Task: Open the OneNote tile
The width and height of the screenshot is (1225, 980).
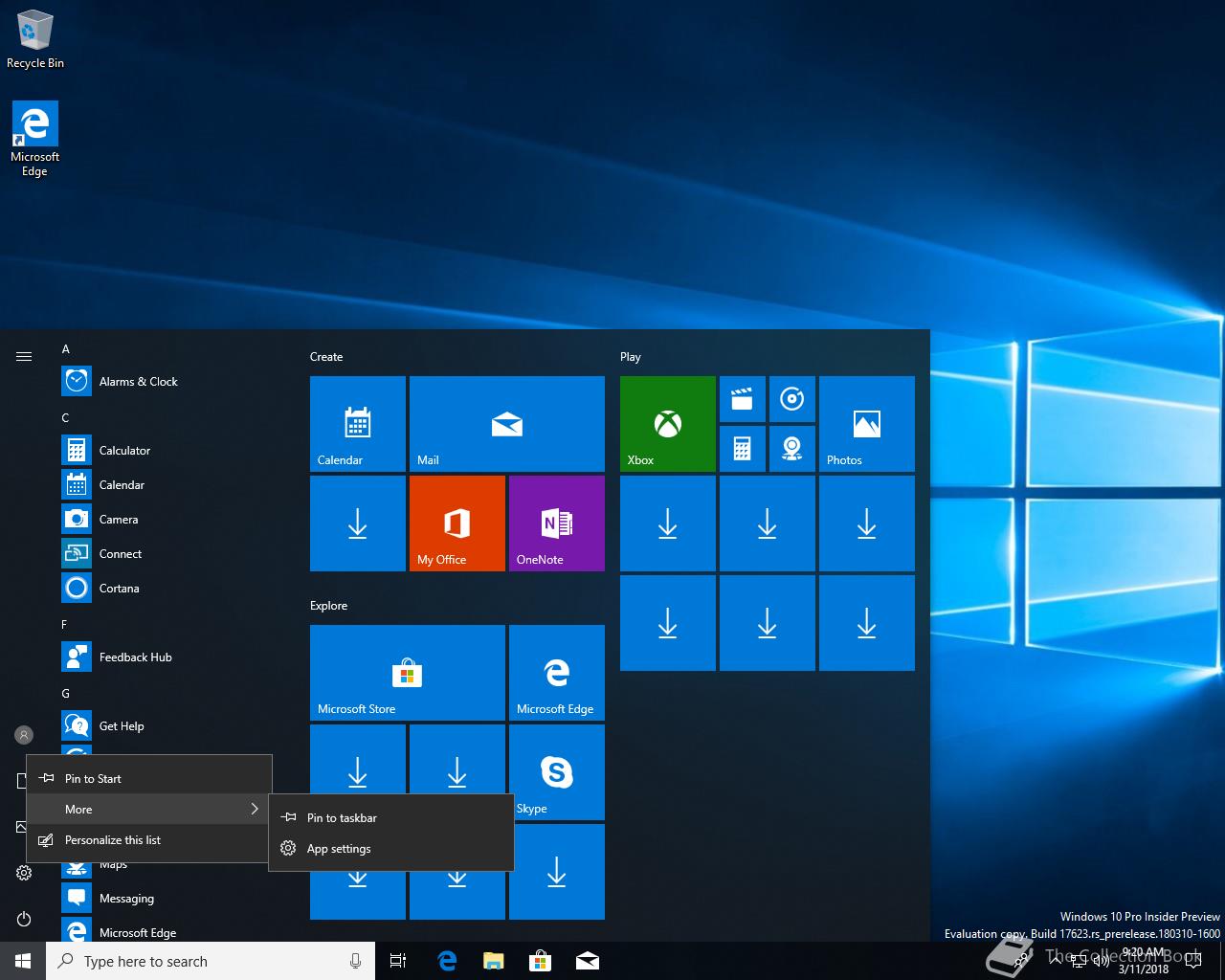Action: point(557,523)
